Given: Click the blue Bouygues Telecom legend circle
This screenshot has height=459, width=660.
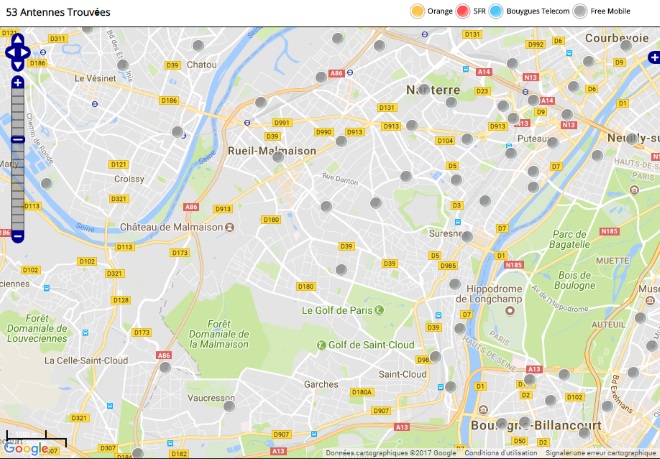Looking at the screenshot, I should point(496,11).
